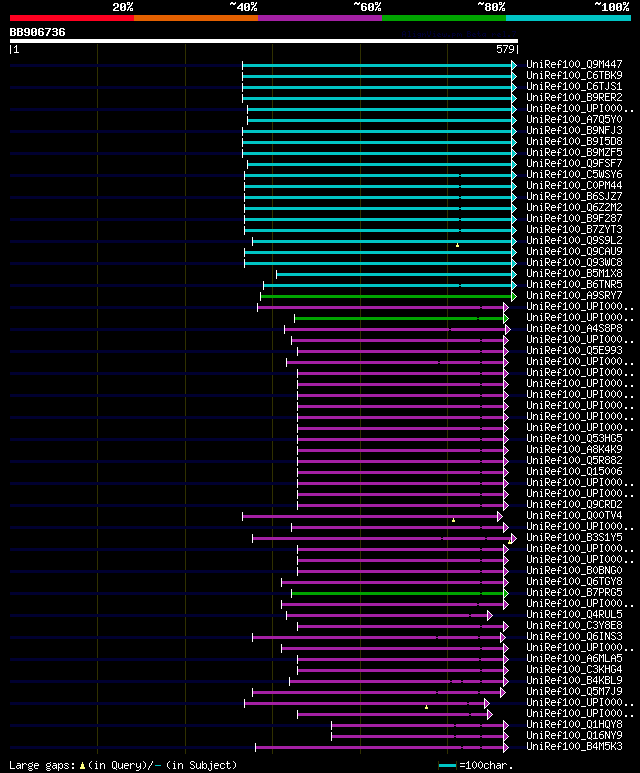Select label UniRef100_Q4RUL5

(x=574, y=614)
